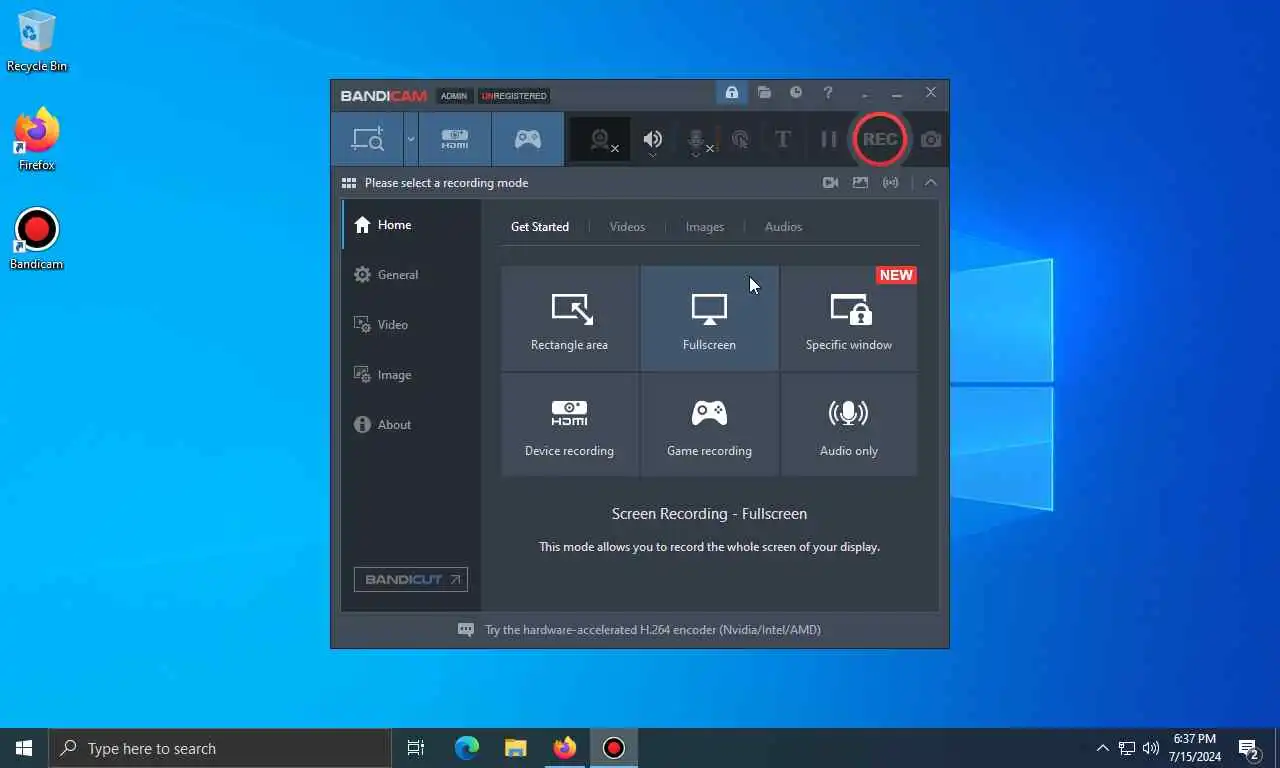Choose the Specific window recording tile
The height and width of the screenshot is (768, 1280).
click(849, 318)
